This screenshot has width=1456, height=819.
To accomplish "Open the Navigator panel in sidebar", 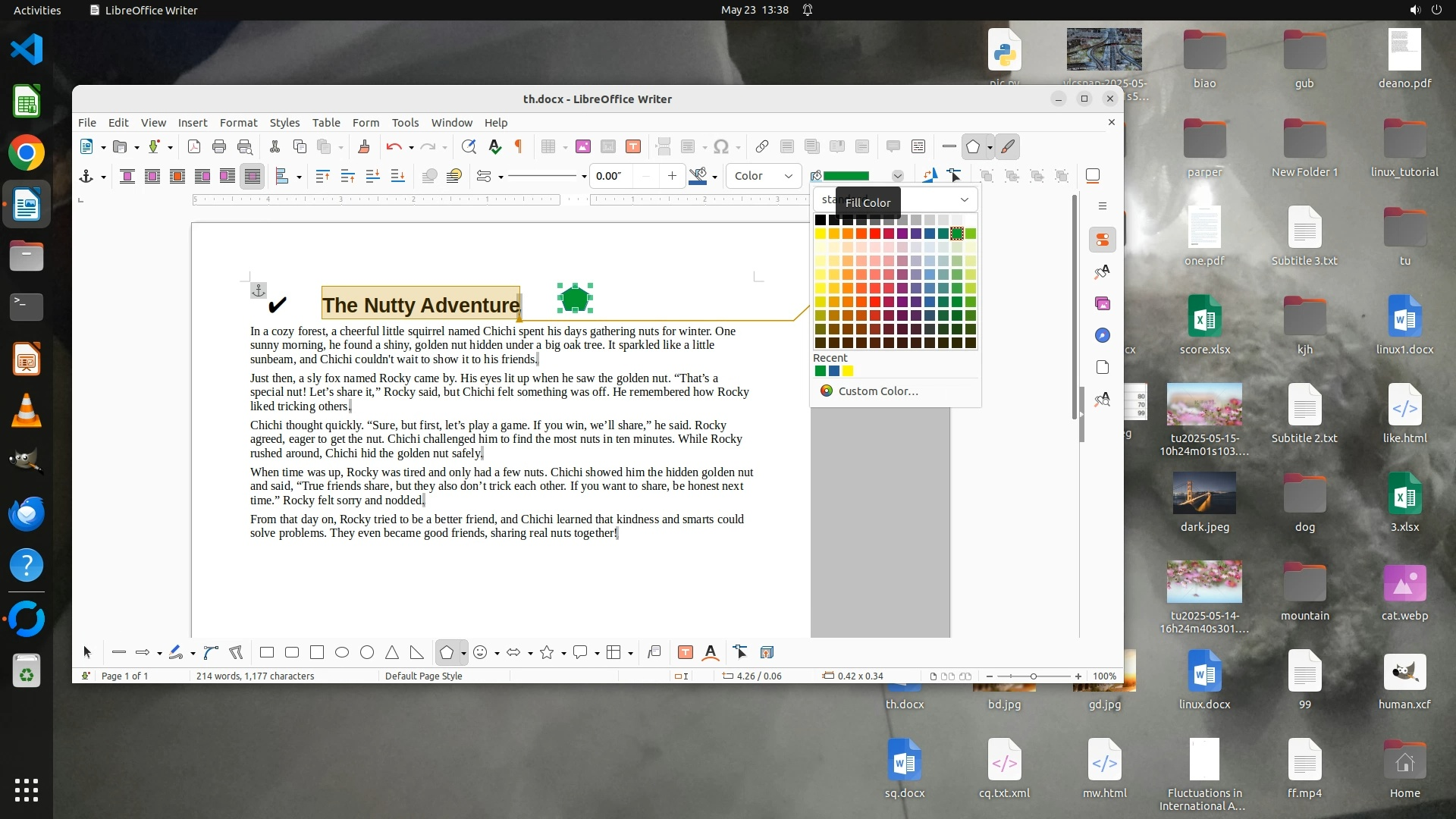I will pyautogui.click(x=1103, y=335).
